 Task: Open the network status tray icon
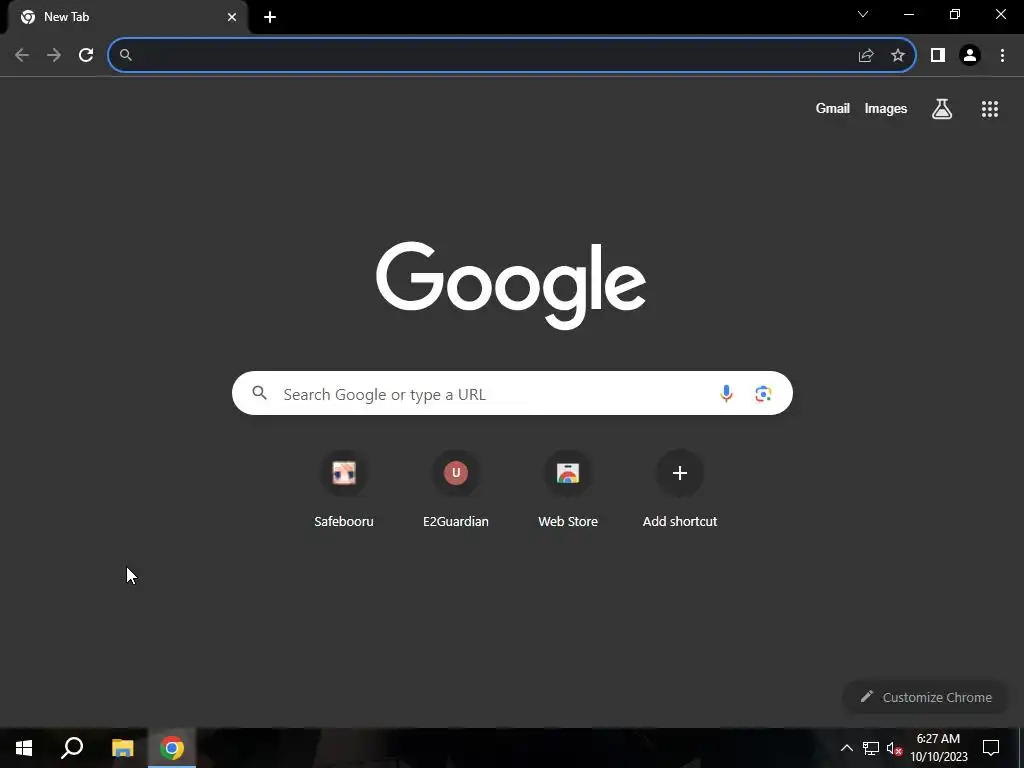871,748
